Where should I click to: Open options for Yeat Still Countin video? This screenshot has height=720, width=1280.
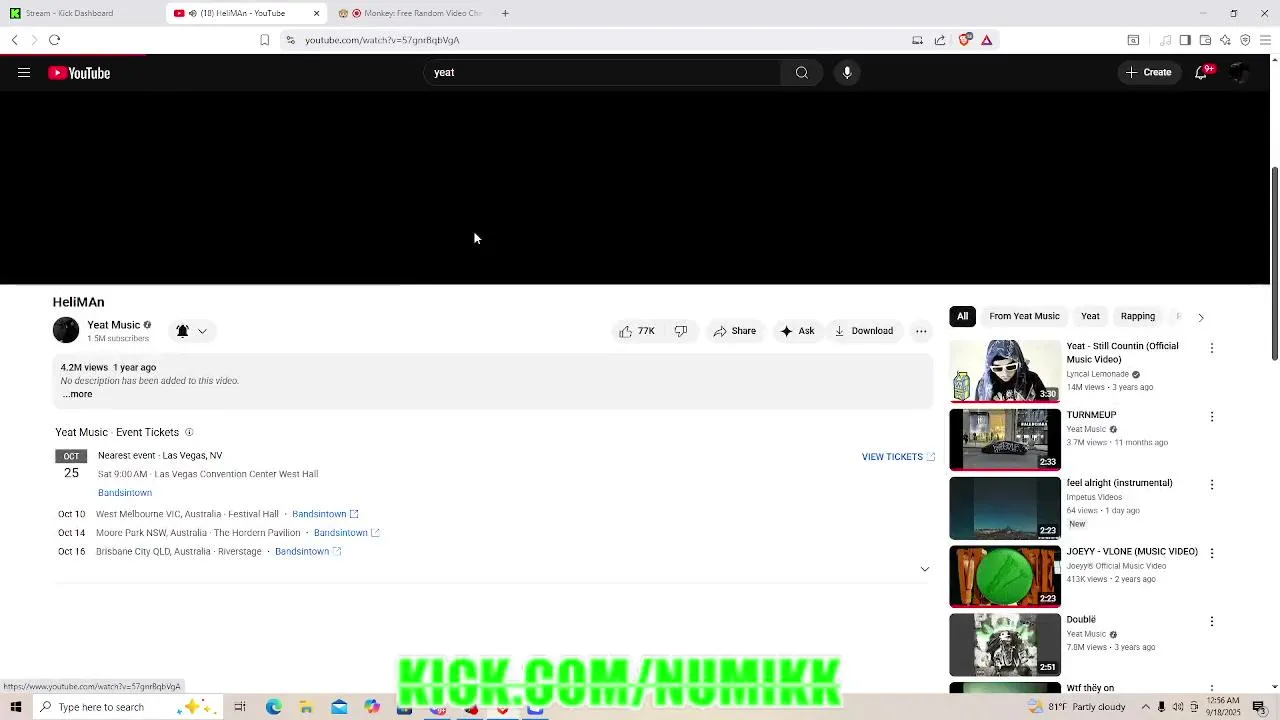click(1212, 348)
